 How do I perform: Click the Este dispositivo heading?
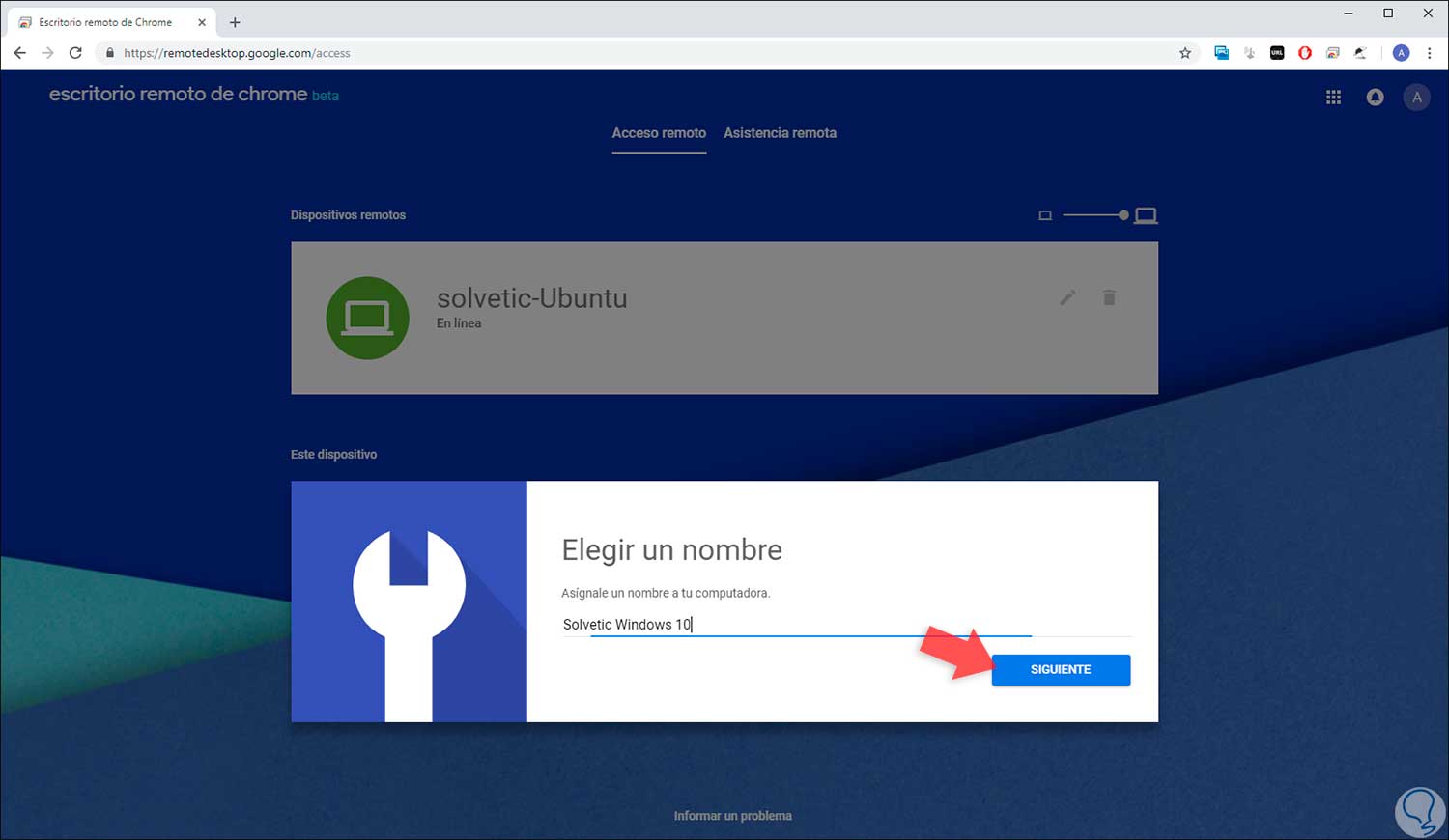(333, 455)
